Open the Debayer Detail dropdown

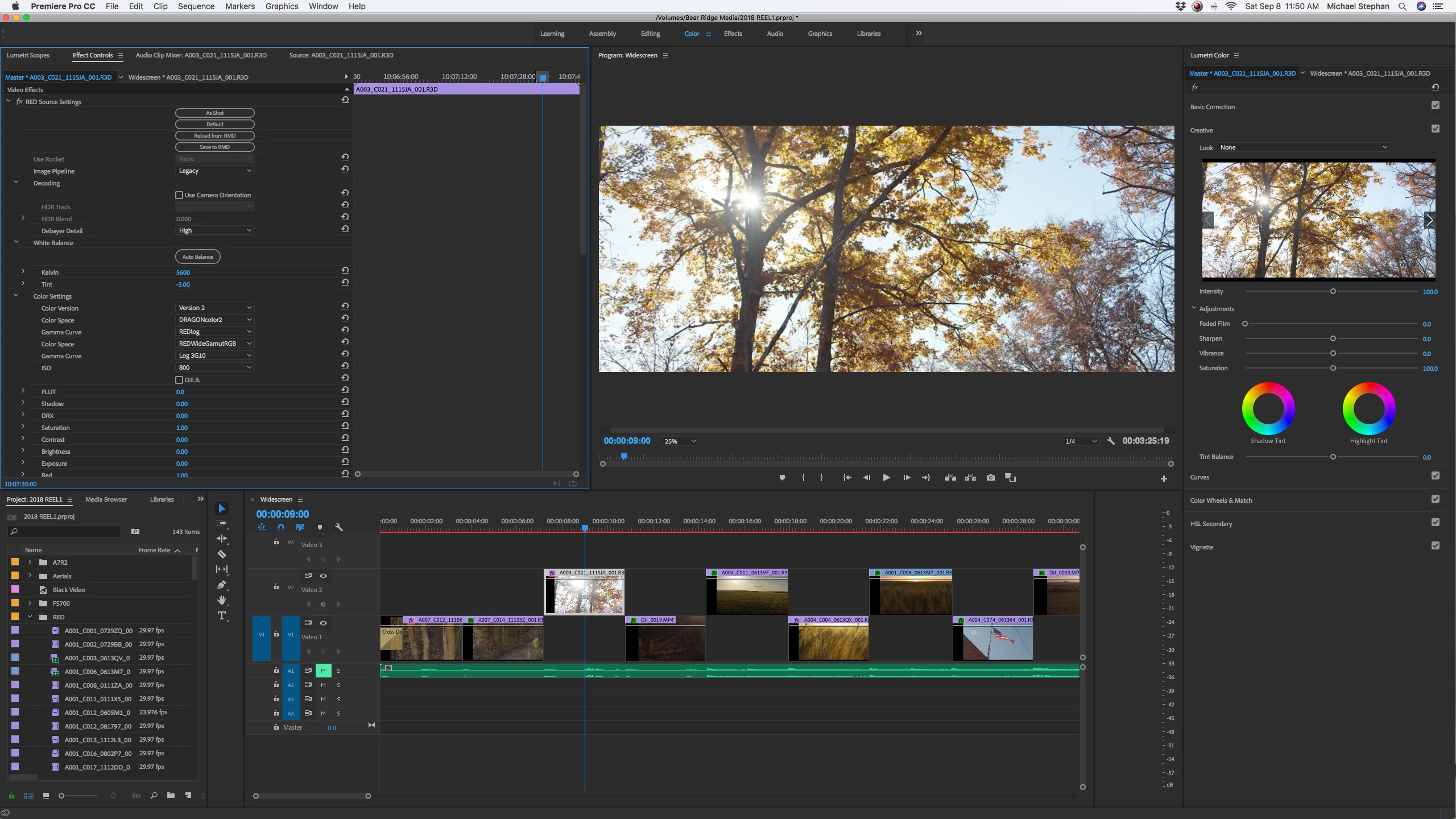coord(215,230)
